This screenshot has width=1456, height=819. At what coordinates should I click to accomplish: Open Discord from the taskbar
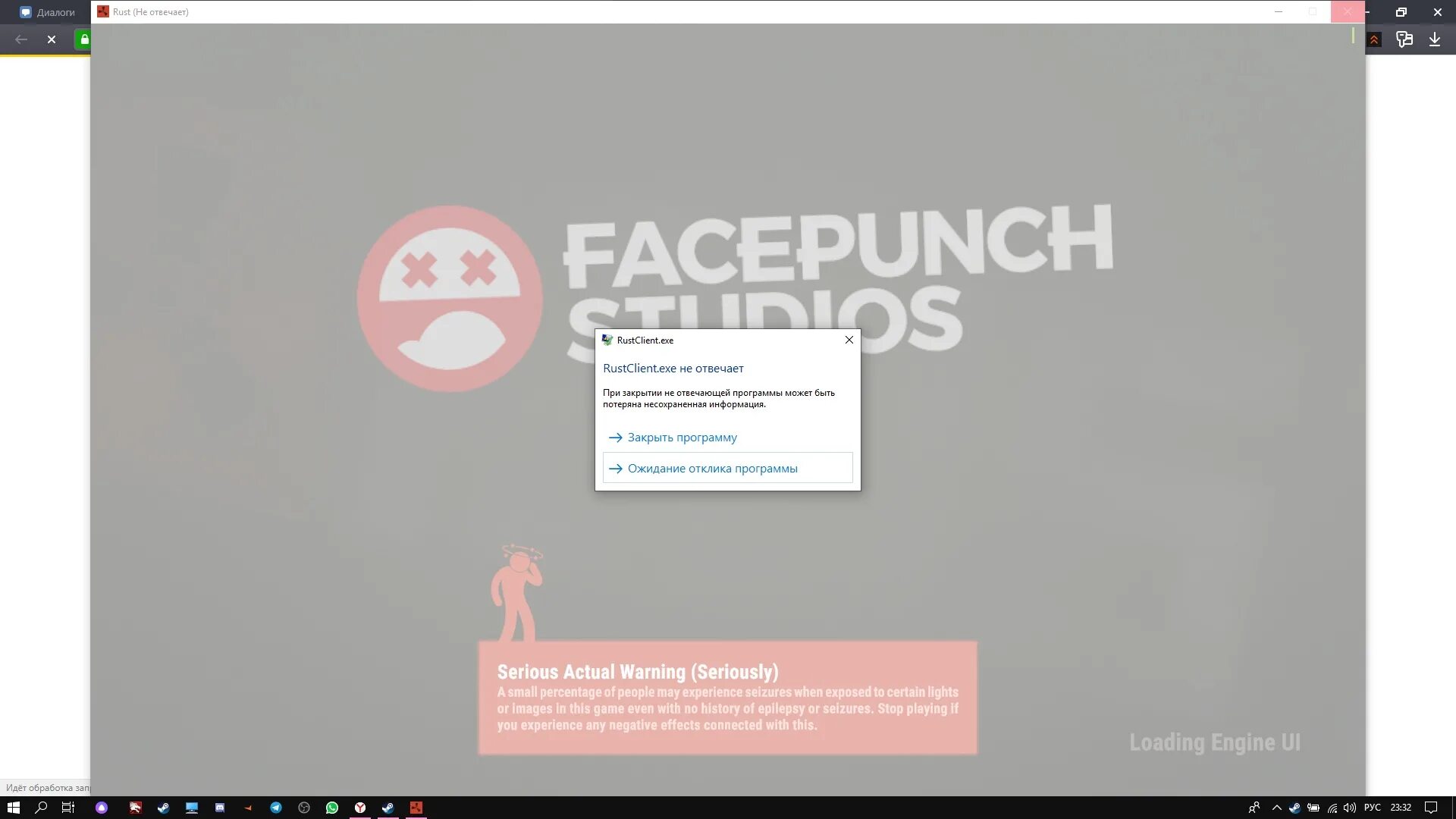(220, 808)
